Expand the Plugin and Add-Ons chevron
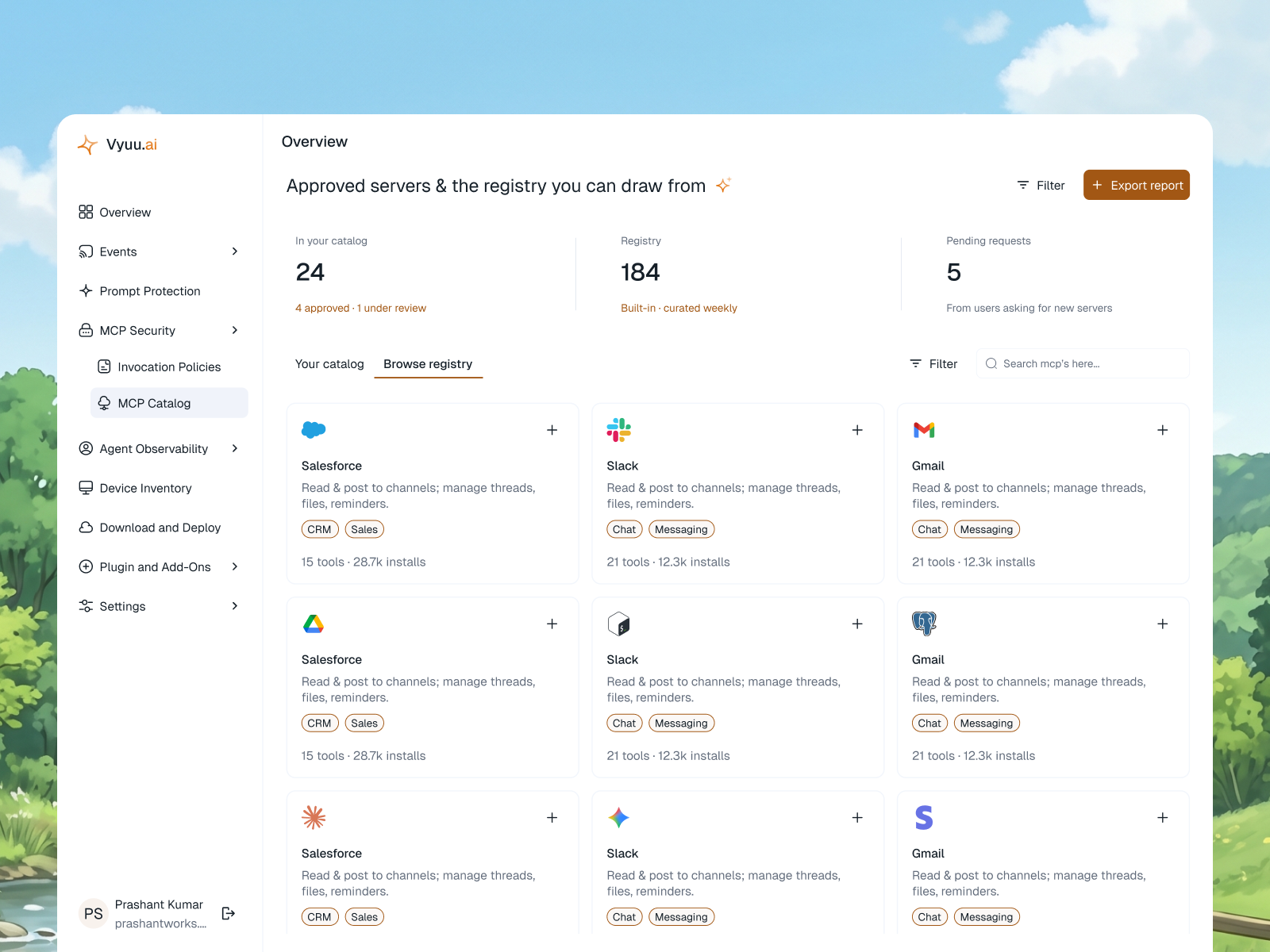 235,566
